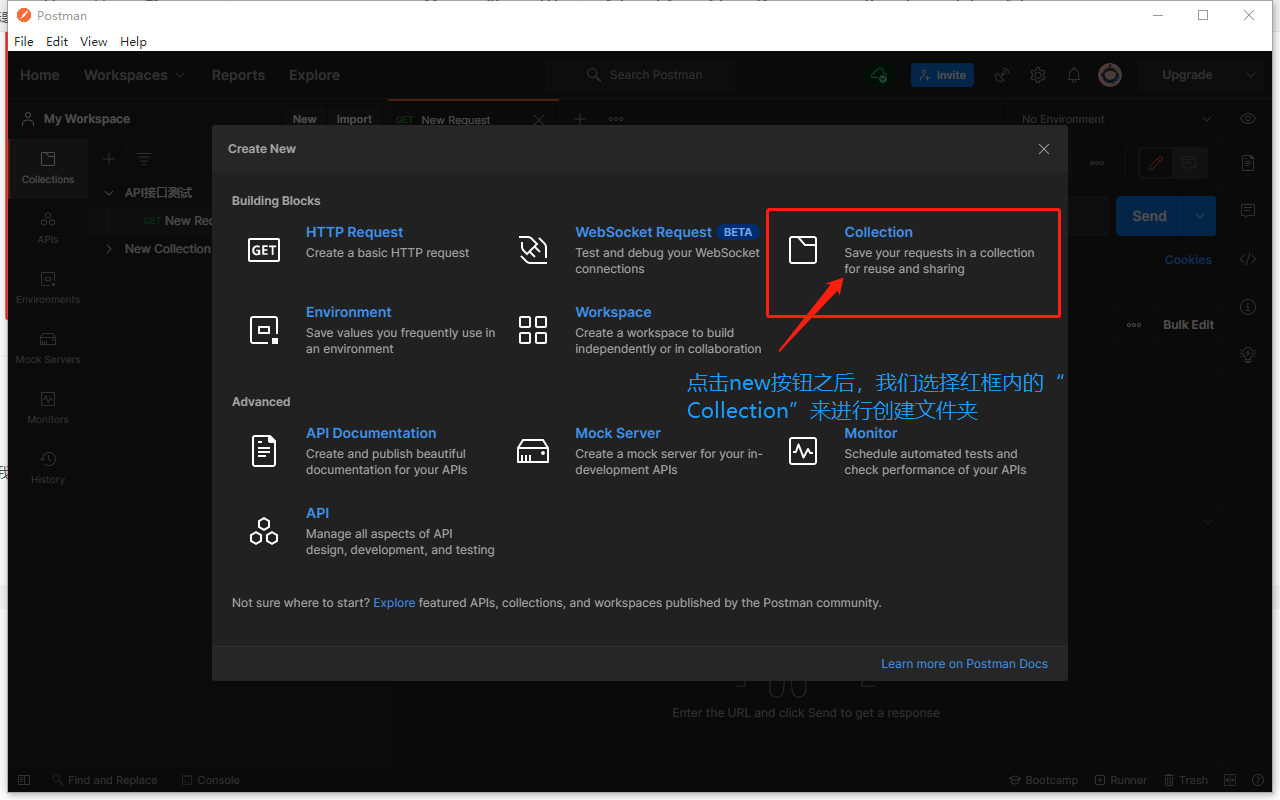This screenshot has height=800, width=1280.
Task: Open the No Environment dropdown
Action: click(x=1117, y=119)
